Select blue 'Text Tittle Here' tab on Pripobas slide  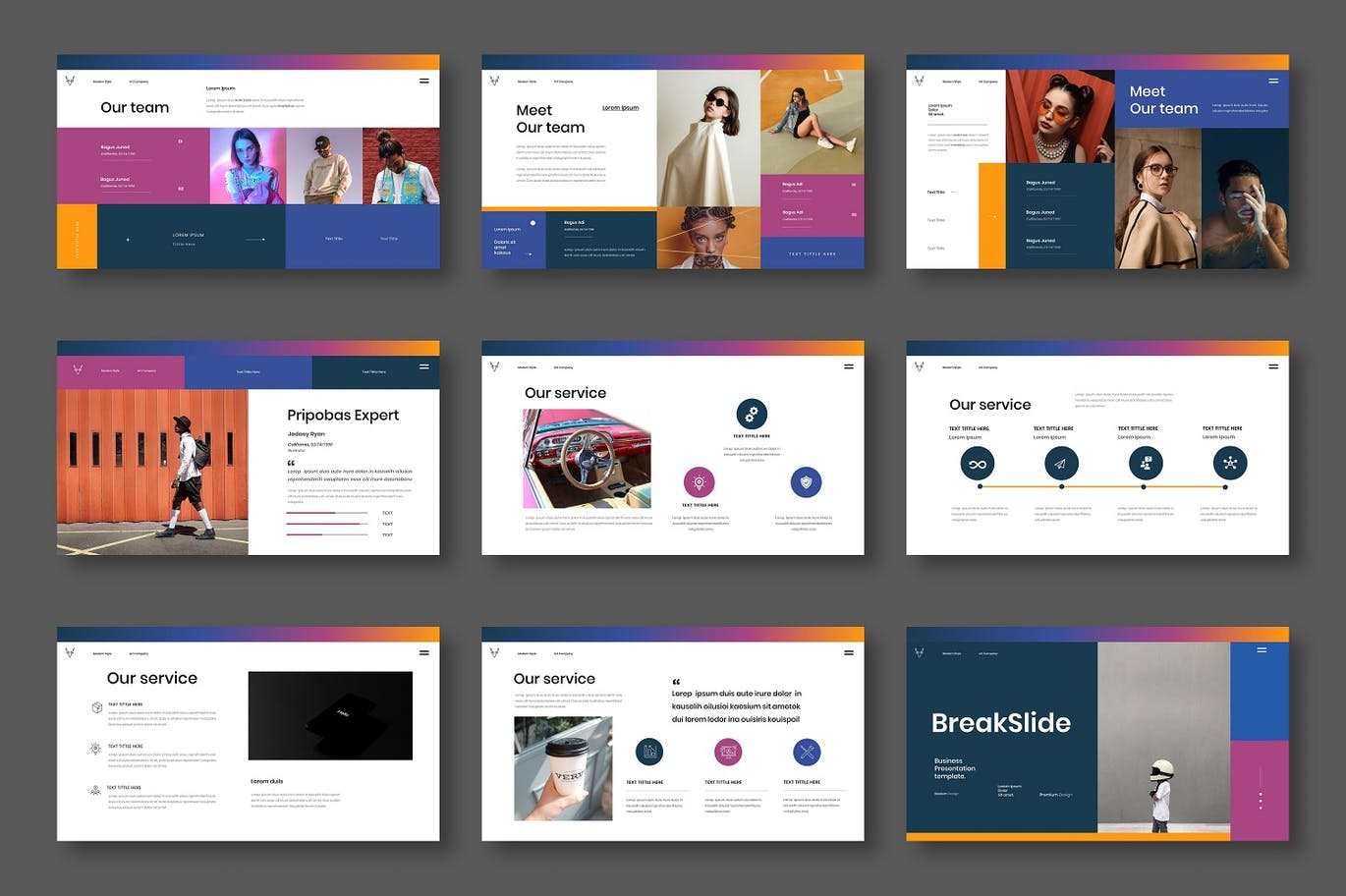[x=248, y=372]
